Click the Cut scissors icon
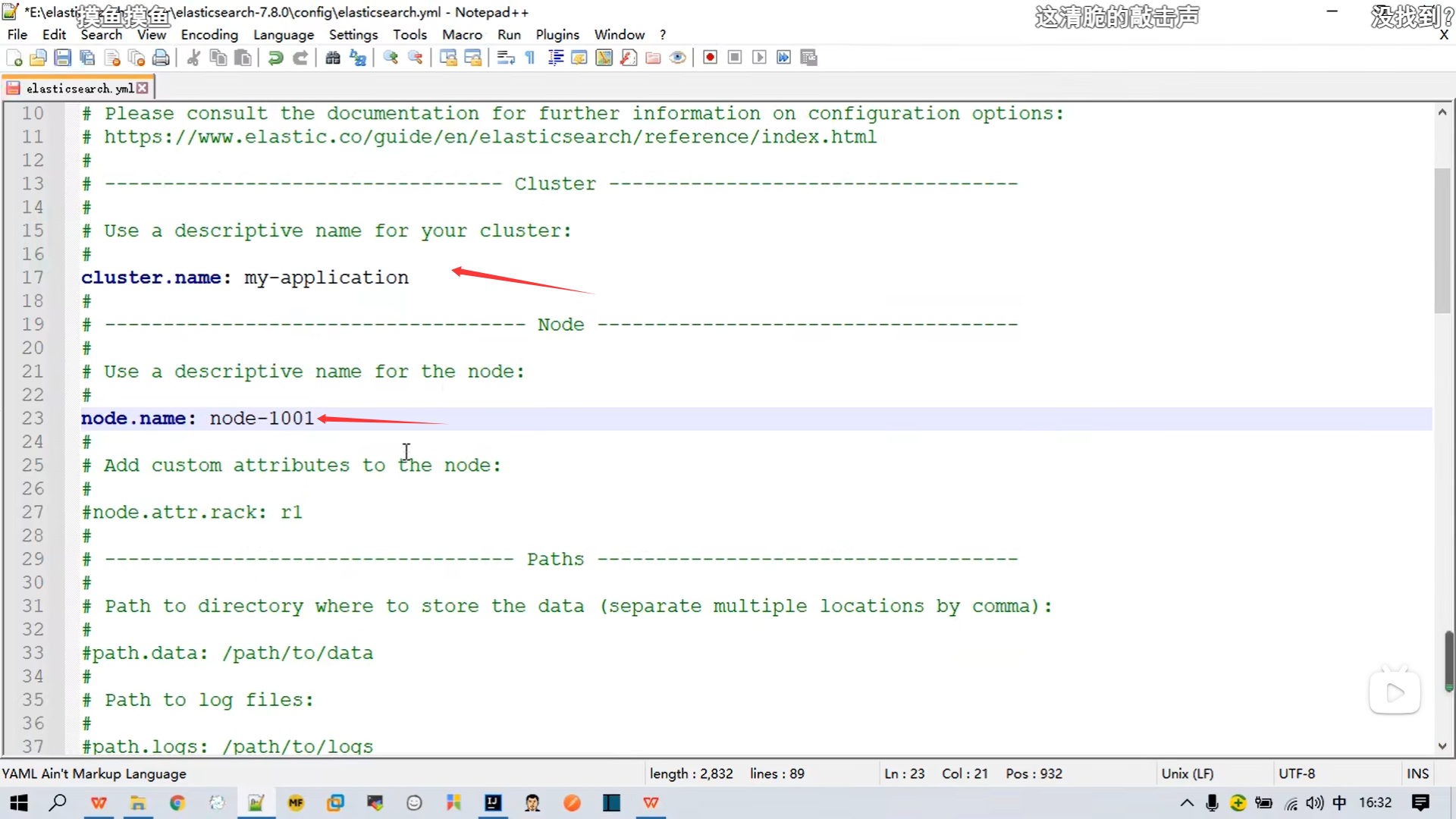The width and height of the screenshot is (1456, 819). pyautogui.click(x=194, y=58)
